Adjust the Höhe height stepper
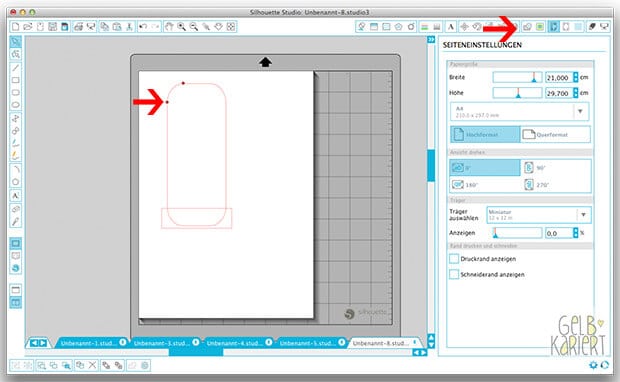 (576, 93)
